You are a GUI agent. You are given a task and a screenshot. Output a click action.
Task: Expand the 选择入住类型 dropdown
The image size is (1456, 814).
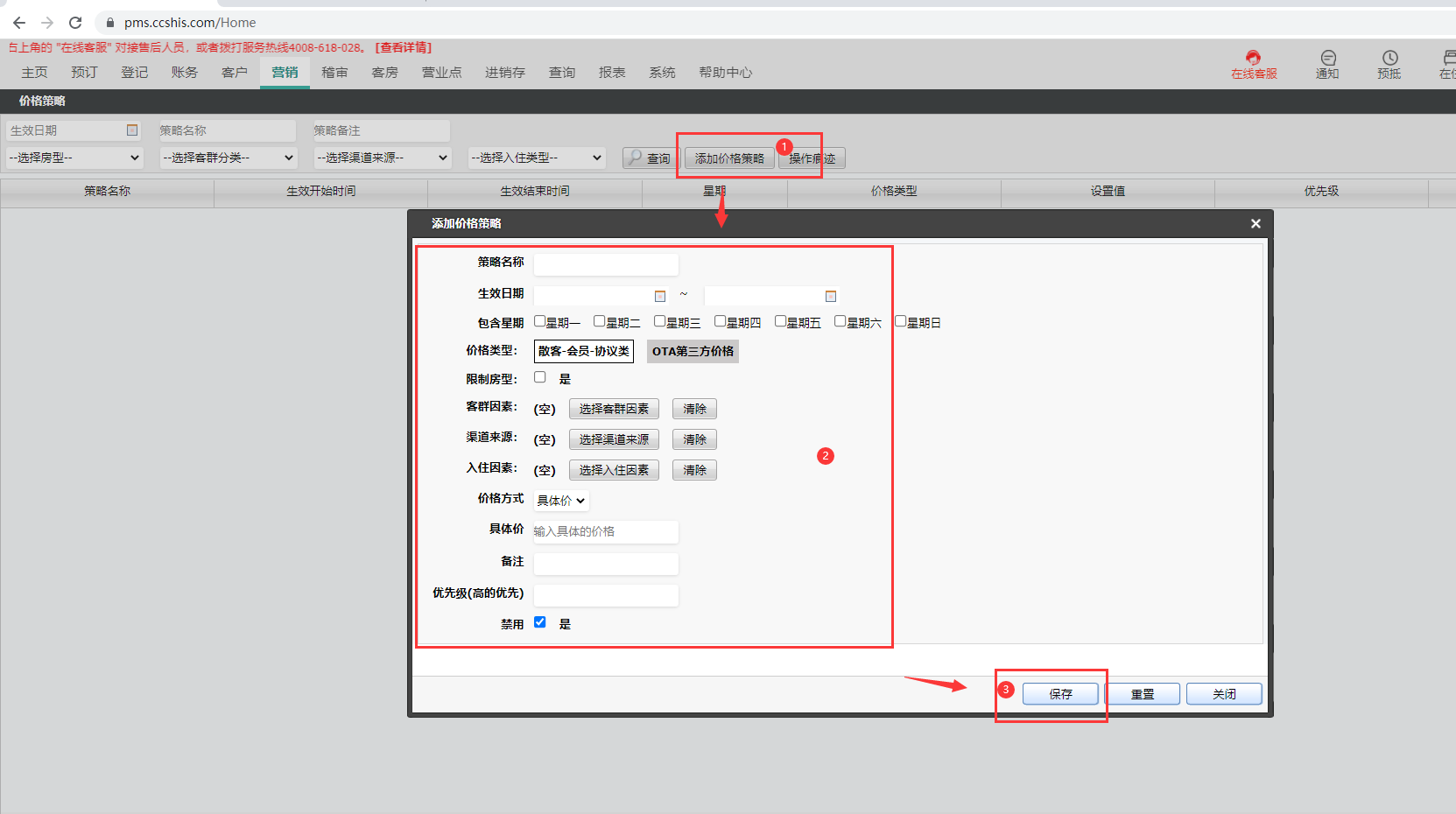click(x=537, y=158)
